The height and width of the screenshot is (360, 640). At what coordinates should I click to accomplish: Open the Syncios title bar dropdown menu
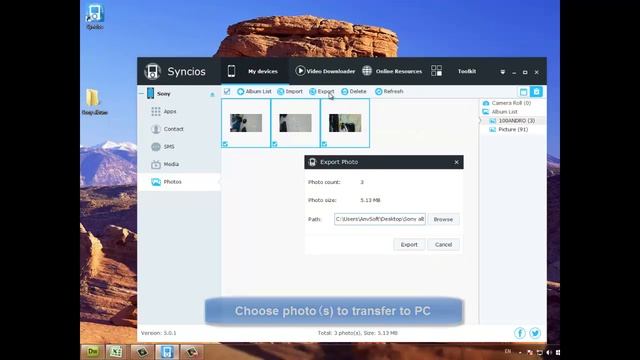point(502,72)
